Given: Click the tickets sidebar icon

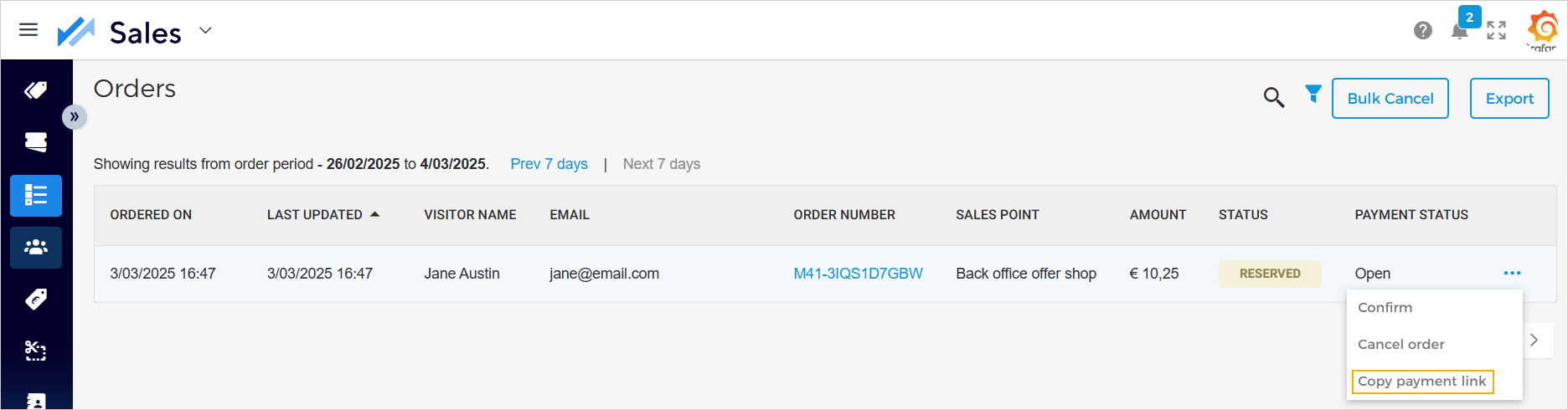Looking at the screenshot, I should pyautogui.click(x=36, y=142).
